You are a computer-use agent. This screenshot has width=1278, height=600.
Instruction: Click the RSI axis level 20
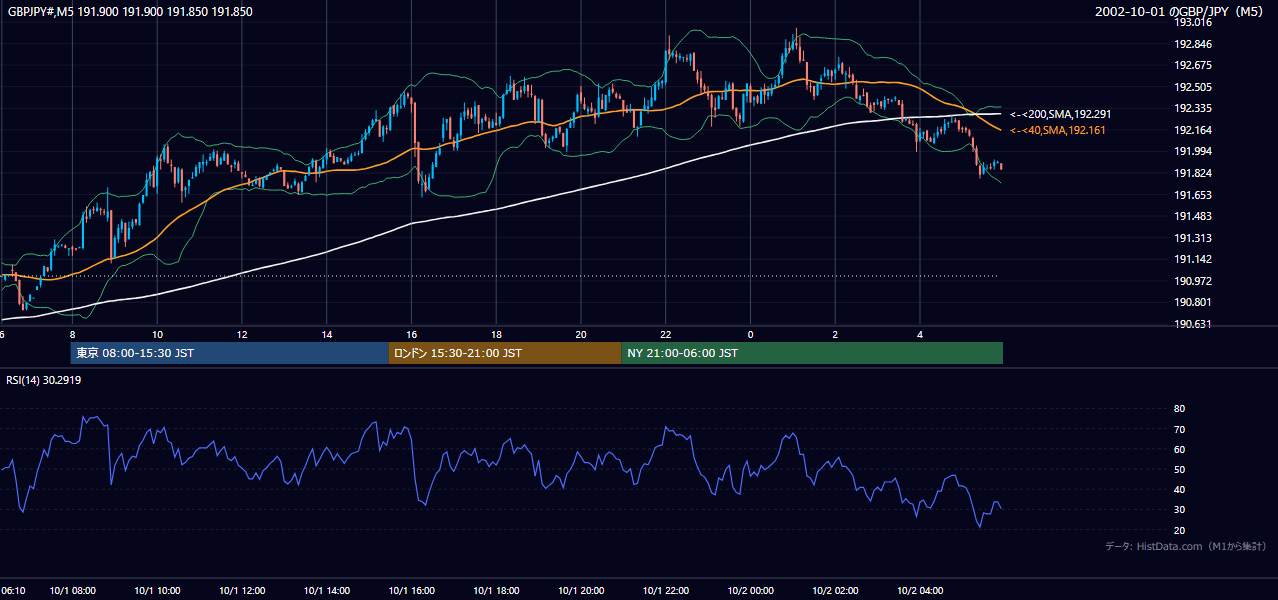pos(1179,530)
